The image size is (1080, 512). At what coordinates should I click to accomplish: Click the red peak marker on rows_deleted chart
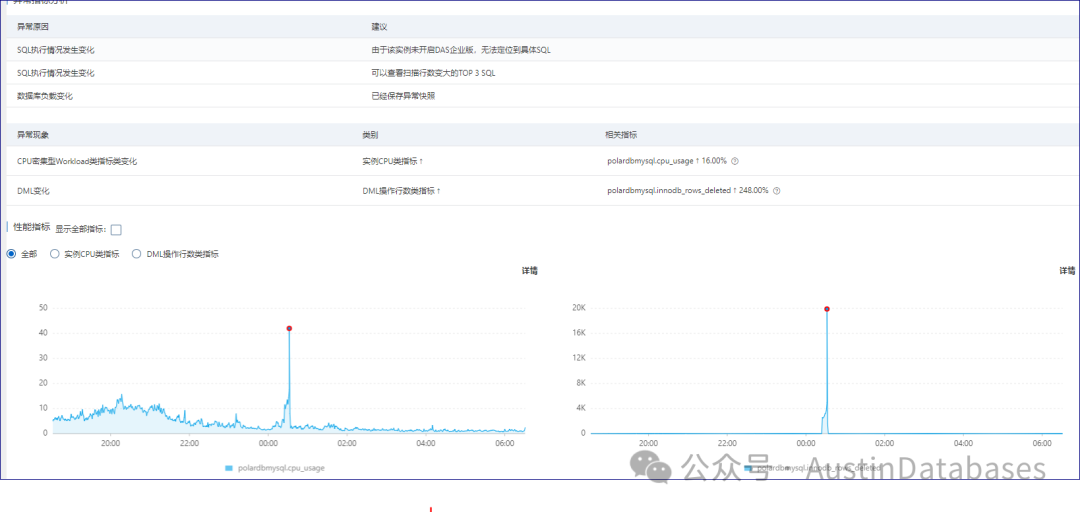827,309
